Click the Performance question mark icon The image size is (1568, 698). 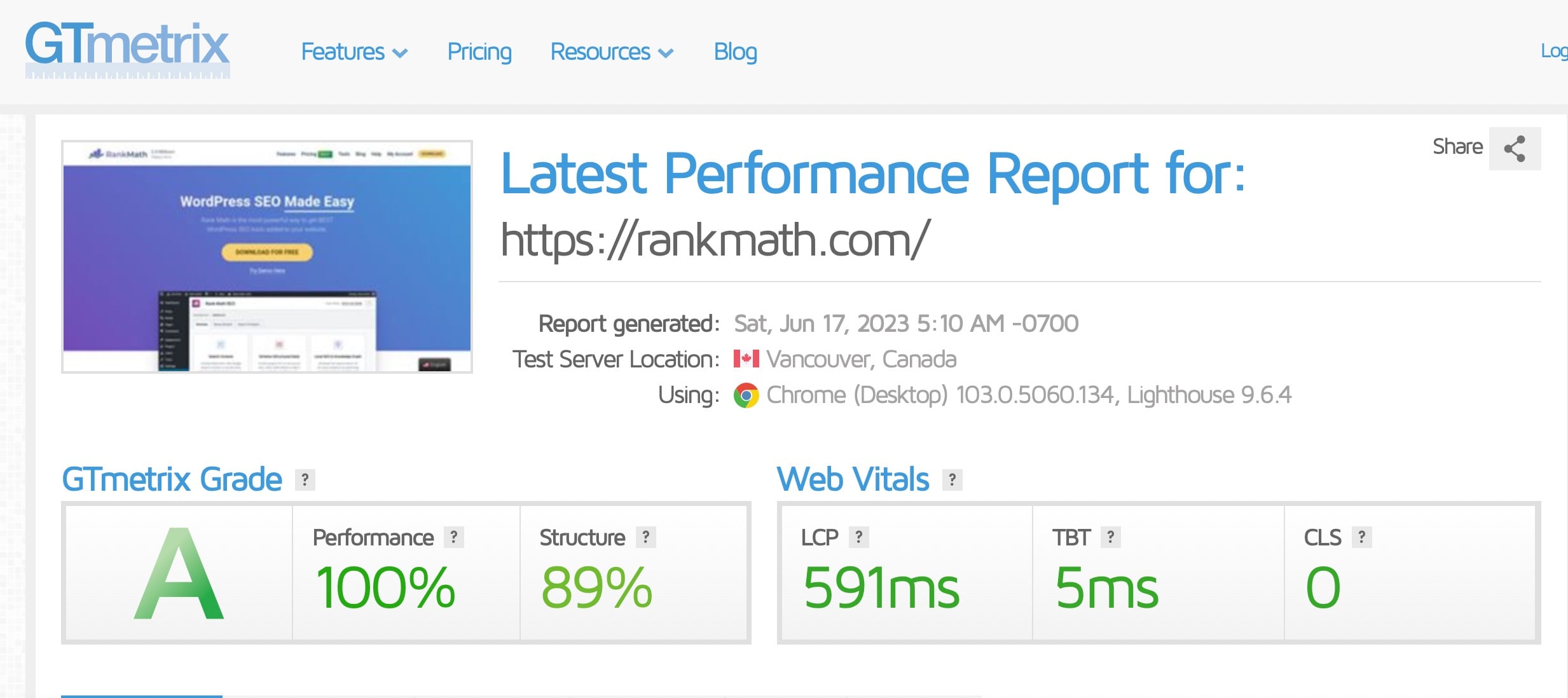(453, 537)
